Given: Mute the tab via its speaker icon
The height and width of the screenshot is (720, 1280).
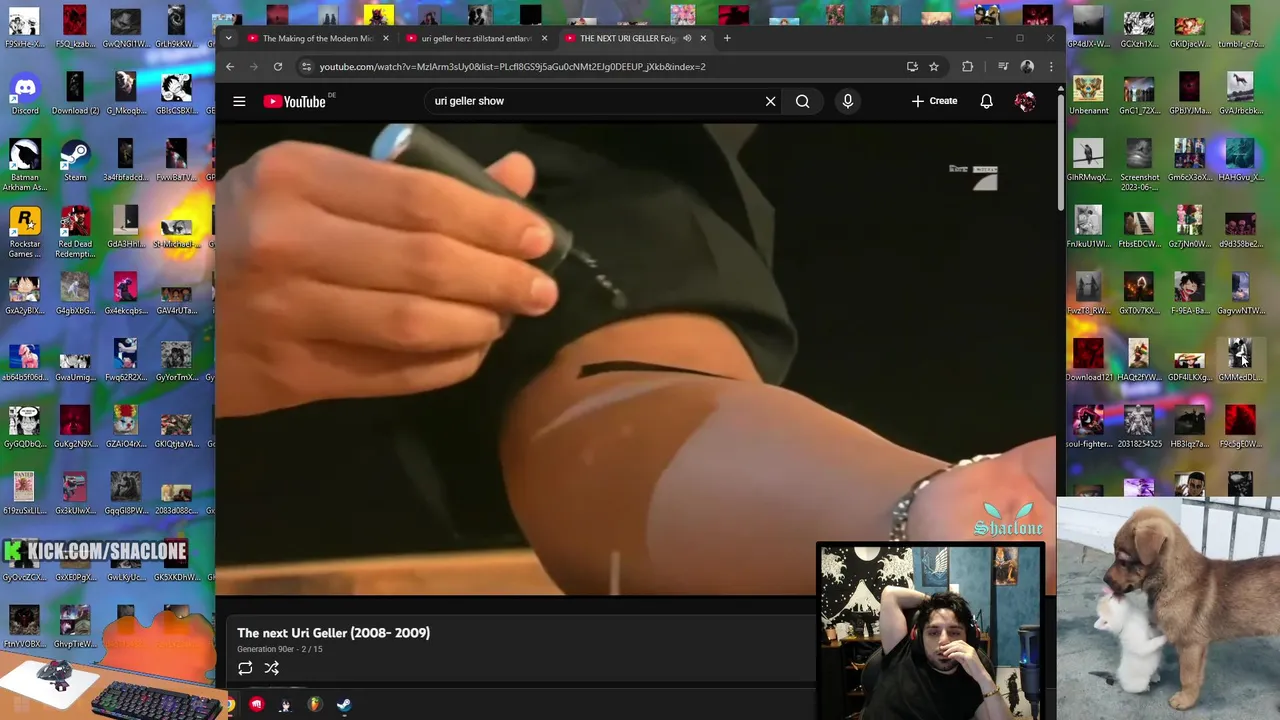Looking at the screenshot, I should [687, 38].
